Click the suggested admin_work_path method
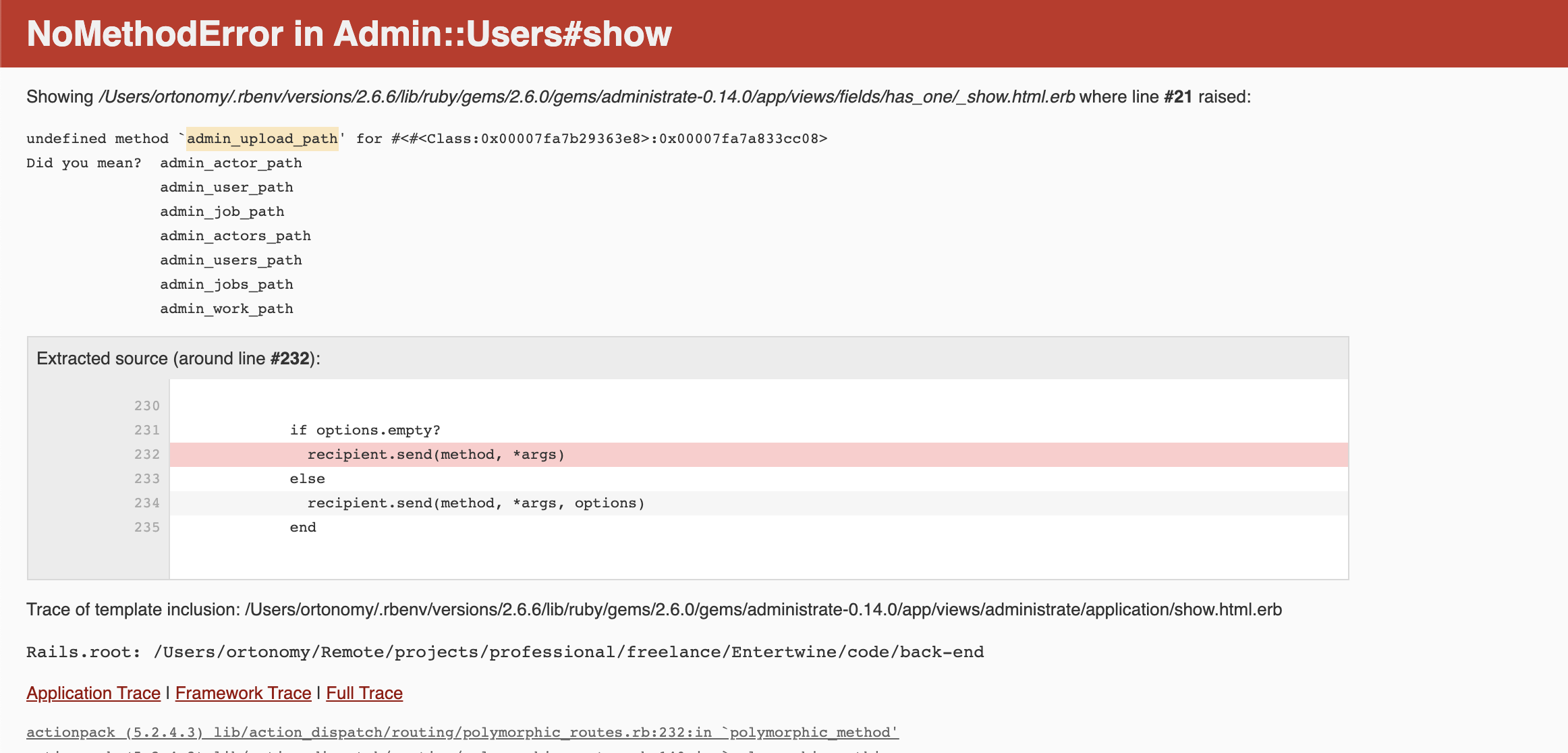1568x753 pixels. 226,308
